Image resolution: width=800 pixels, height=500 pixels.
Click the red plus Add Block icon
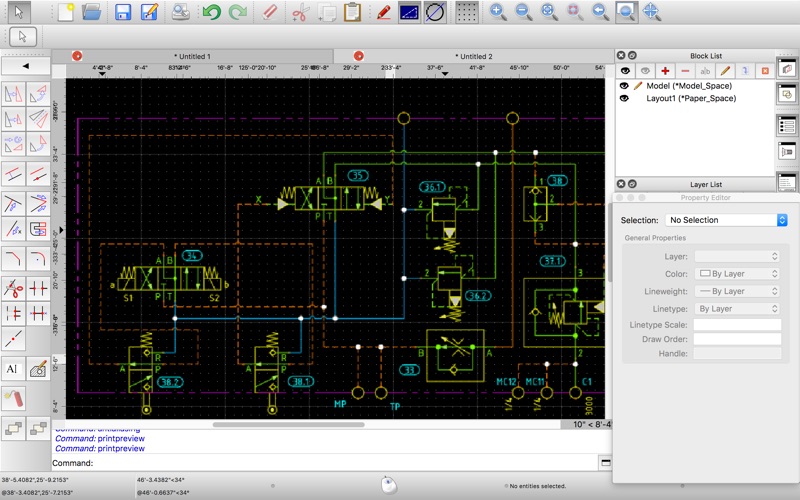click(665, 71)
